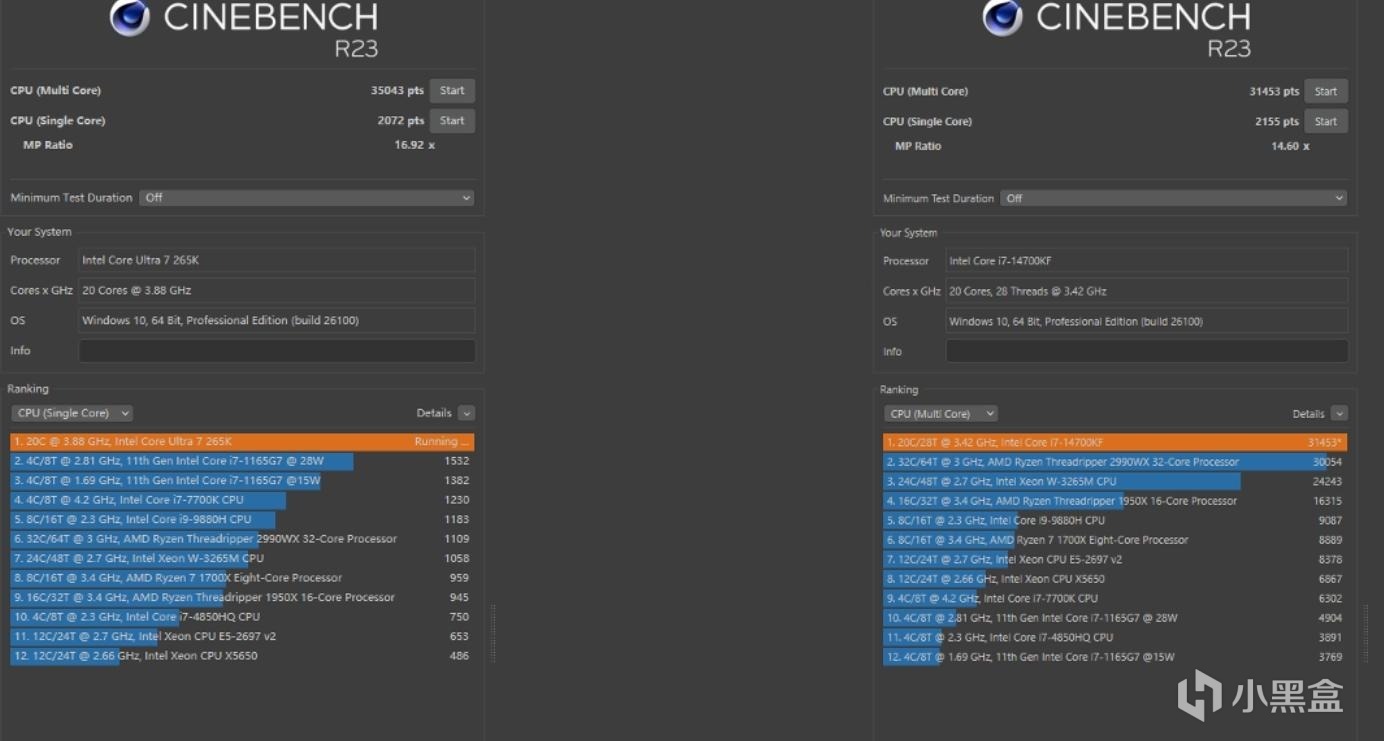The height and width of the screenshot is (741, 1384).
Task: Select i9-9880H row in Multi Core ranking
Action: 1115,520
